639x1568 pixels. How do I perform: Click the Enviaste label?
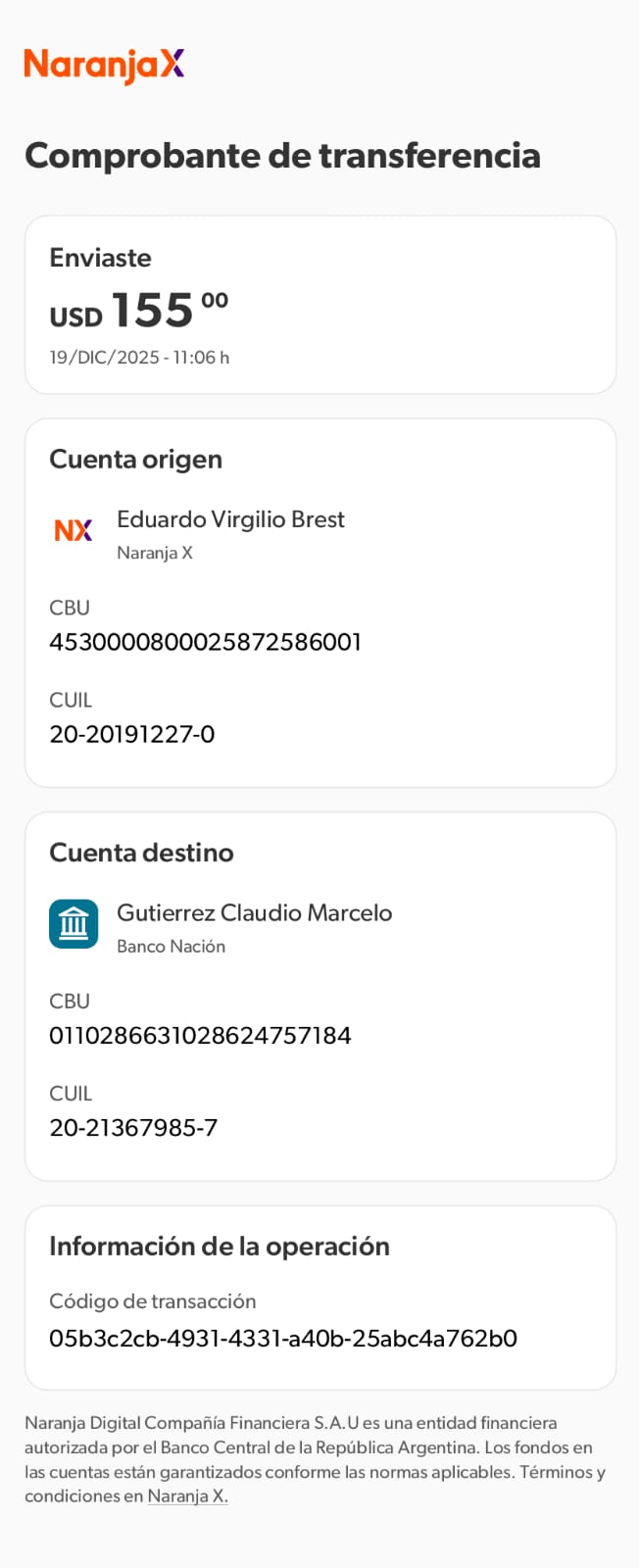(100, 258)
